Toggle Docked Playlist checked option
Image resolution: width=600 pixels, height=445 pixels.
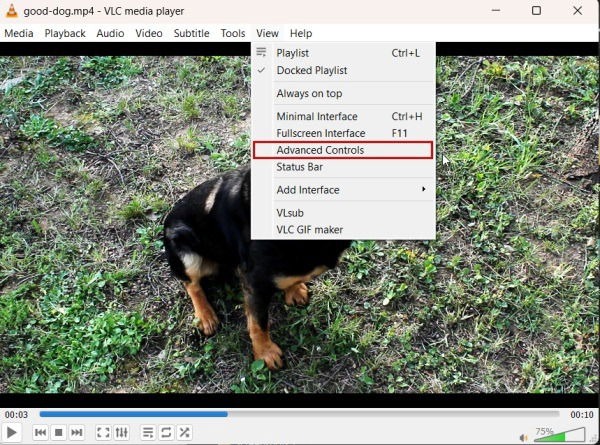(312, 70)
